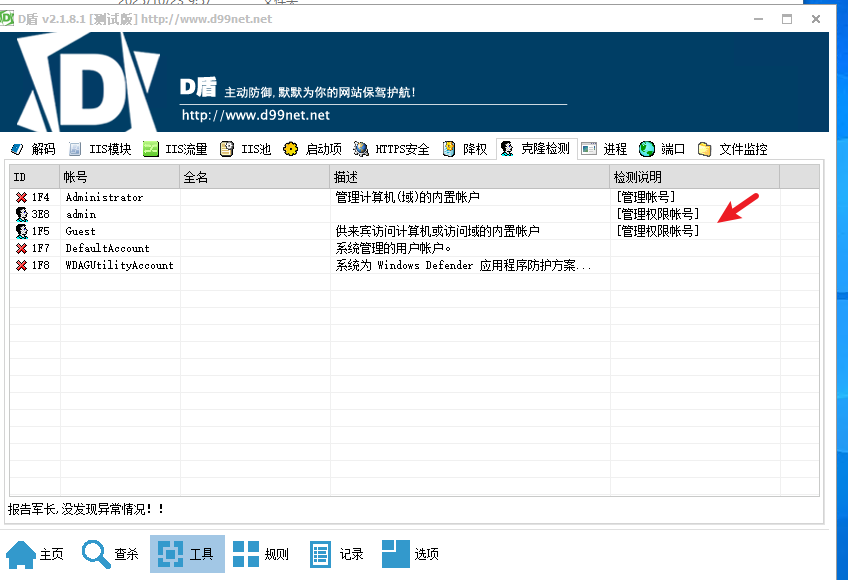Click 管理计算机(域)的内置帐户 description
The height and width of the screenshot is (580, 848).
coord(407,197)
